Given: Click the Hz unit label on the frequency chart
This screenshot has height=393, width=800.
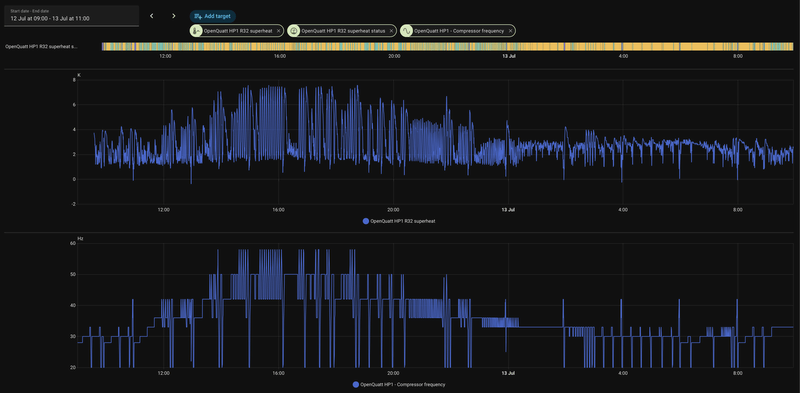Looking at the screenshot, I should tap(80, 238).
